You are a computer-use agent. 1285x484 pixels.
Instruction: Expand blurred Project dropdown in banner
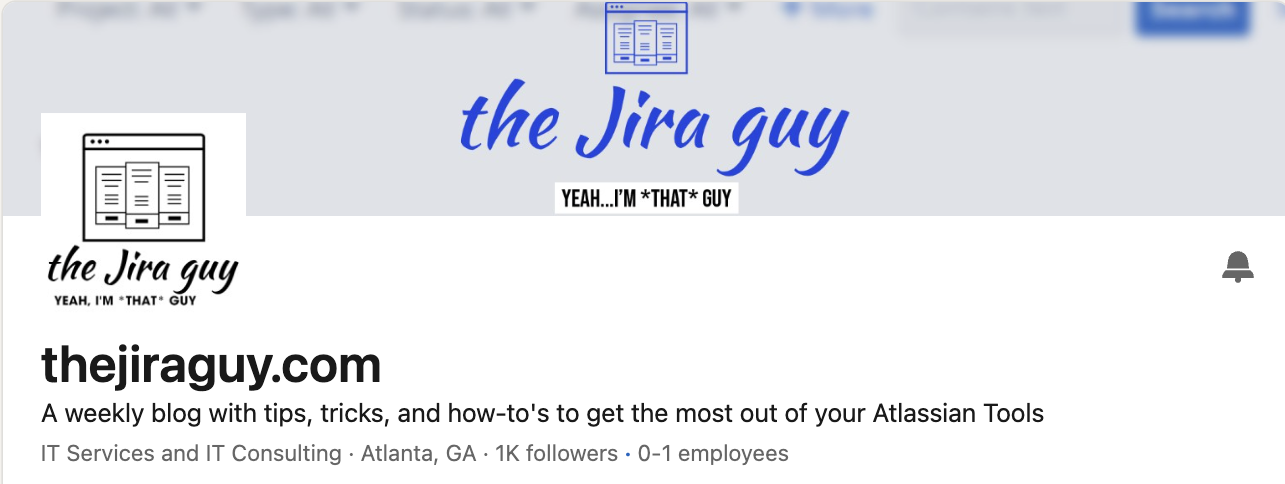click(127, 12)
